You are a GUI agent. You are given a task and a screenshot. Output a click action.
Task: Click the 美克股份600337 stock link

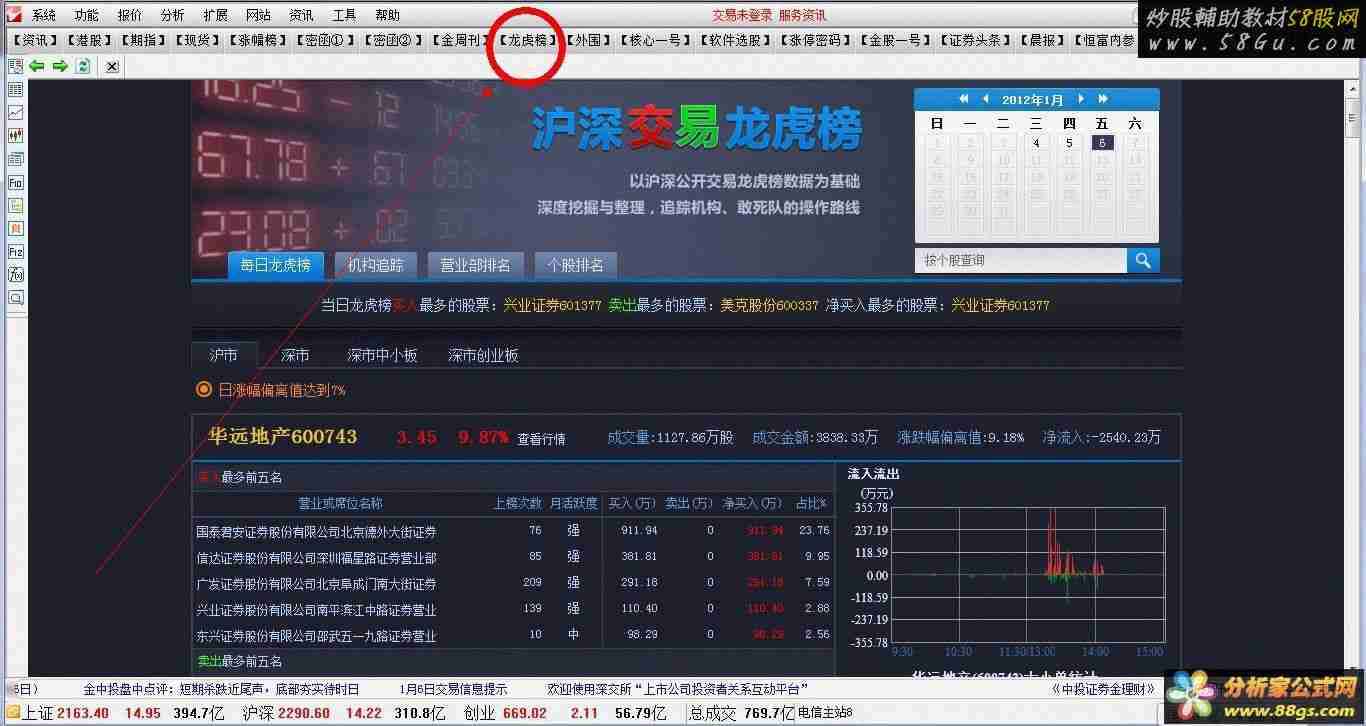[x=769, y=305]
